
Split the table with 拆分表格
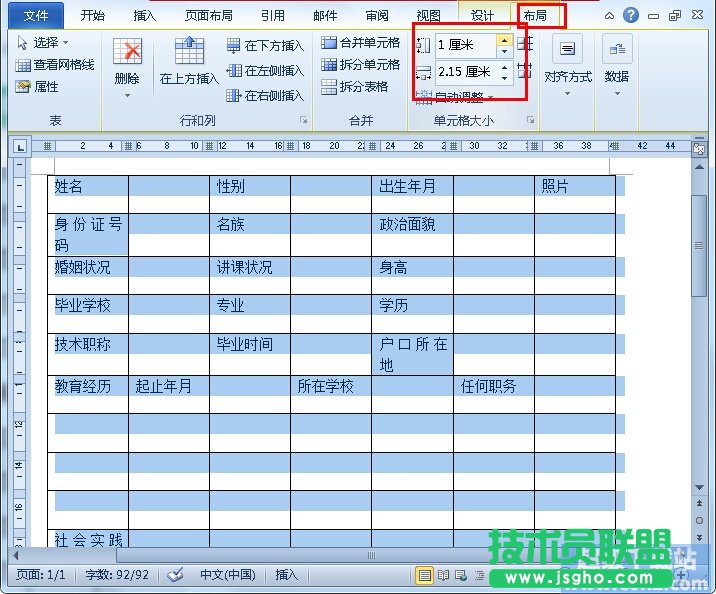pyautogui.click(x=355, y=87)
